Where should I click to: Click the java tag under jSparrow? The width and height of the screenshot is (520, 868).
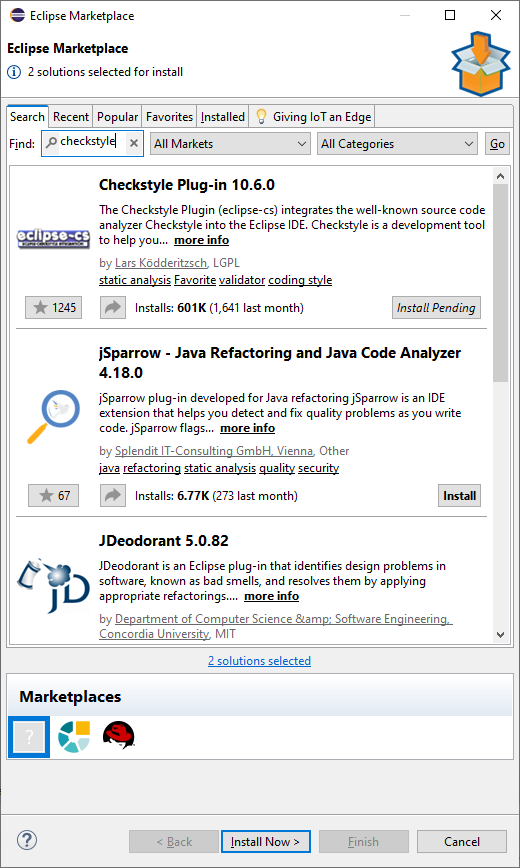click(x=110, y=468)
